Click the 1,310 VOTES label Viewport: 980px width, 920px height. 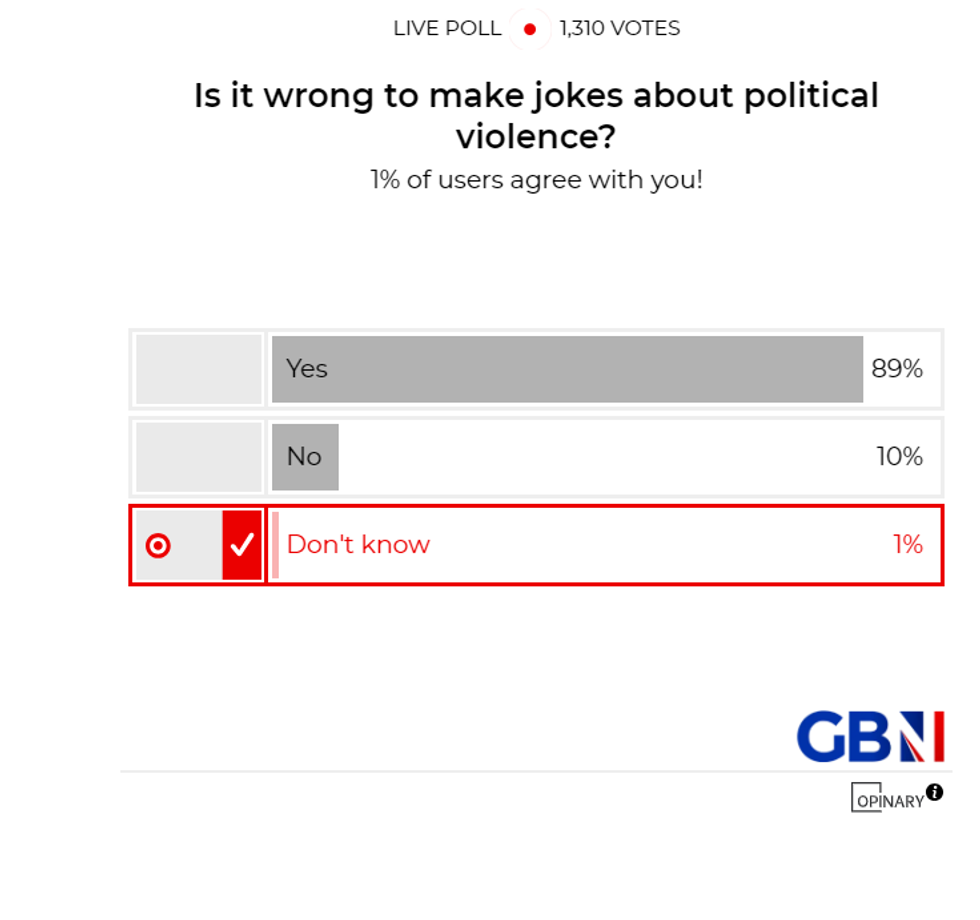pyautogui.click(x=618, y=29)
